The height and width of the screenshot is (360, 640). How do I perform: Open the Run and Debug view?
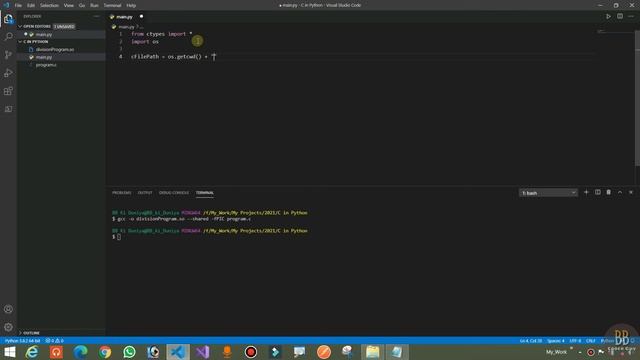pyautogui.click(x=8, y=73)
